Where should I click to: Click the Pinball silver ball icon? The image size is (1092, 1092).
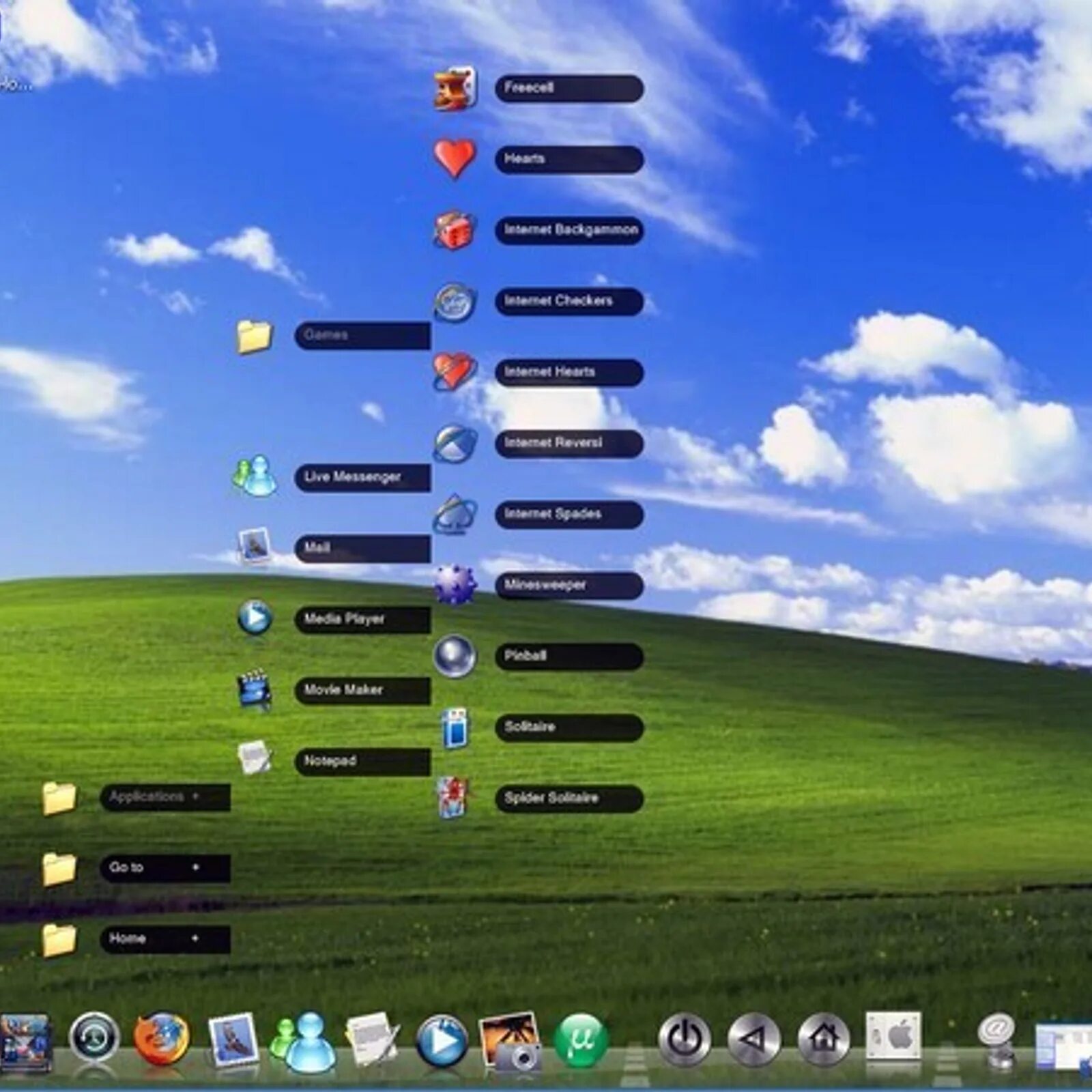(x=455, y=656)
